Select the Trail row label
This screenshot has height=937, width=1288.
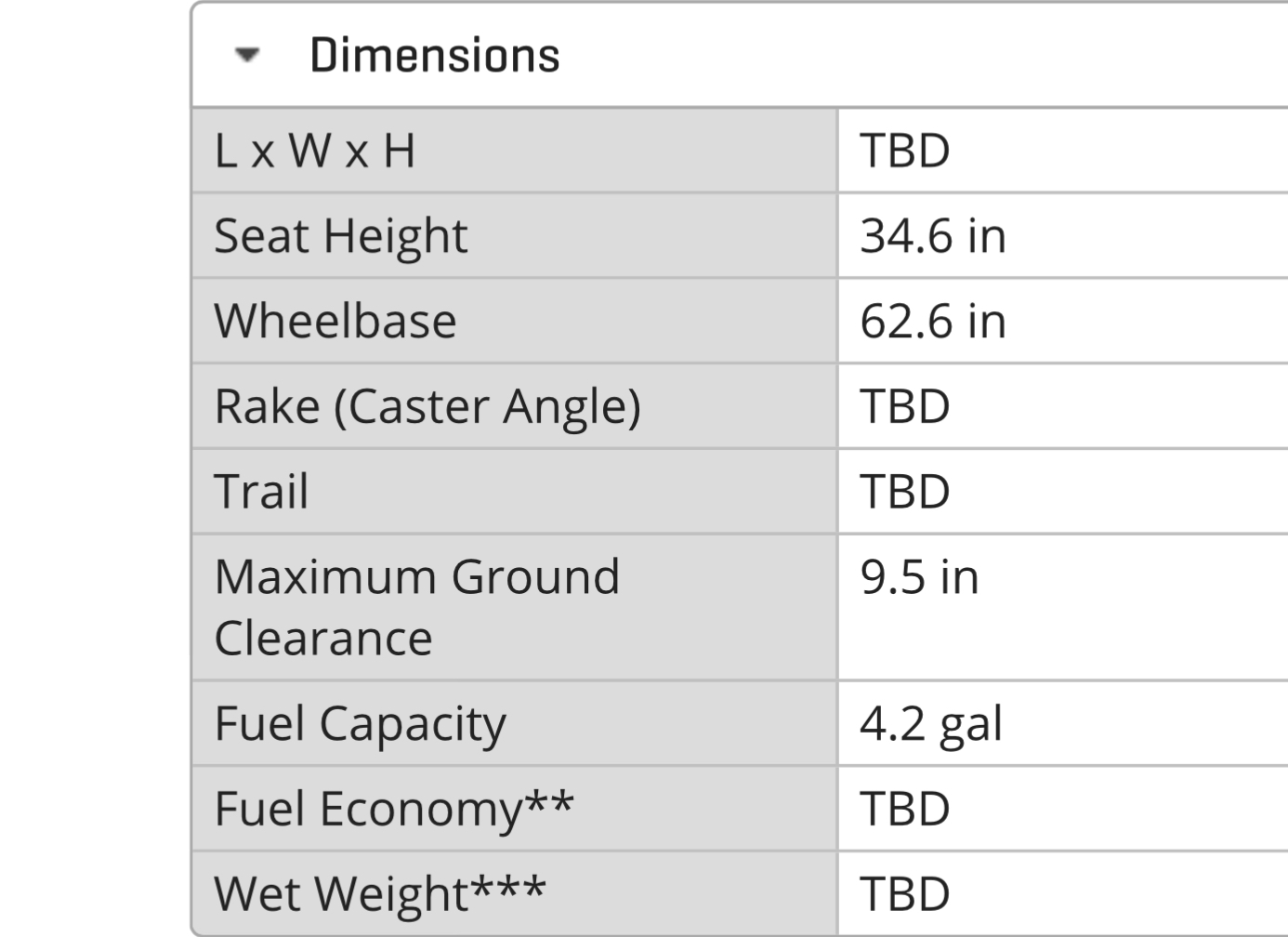coord(261,492)
